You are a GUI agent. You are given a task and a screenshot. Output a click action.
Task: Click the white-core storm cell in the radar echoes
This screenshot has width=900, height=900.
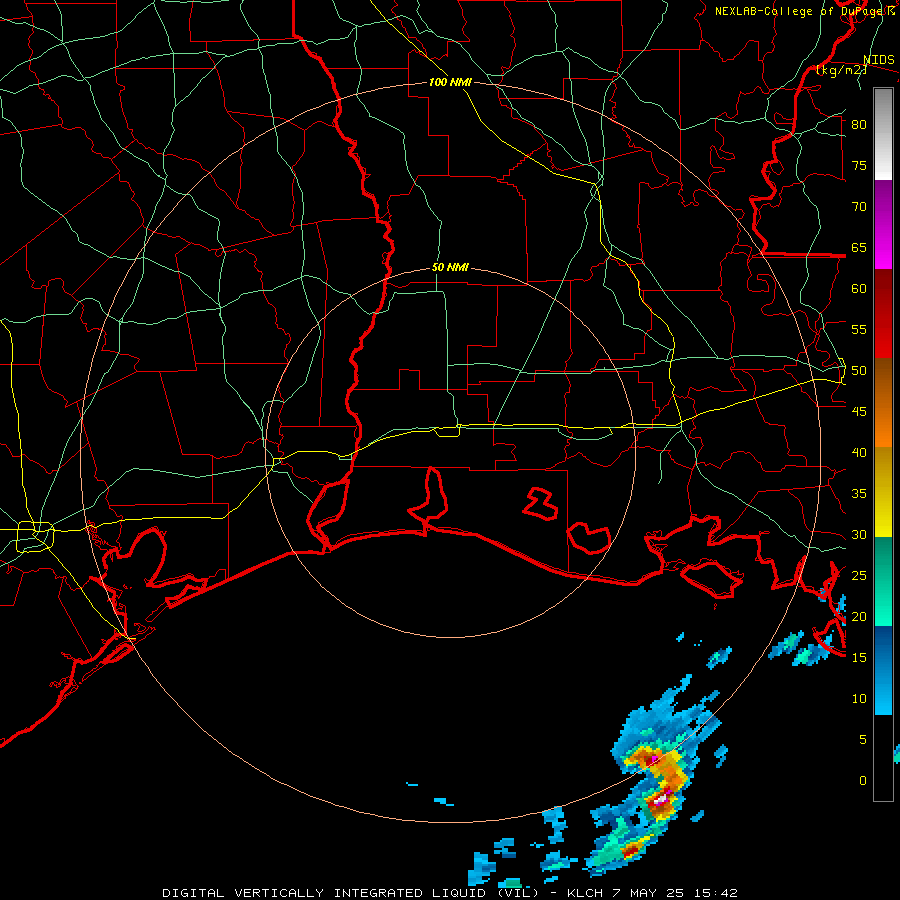point(661,798)
